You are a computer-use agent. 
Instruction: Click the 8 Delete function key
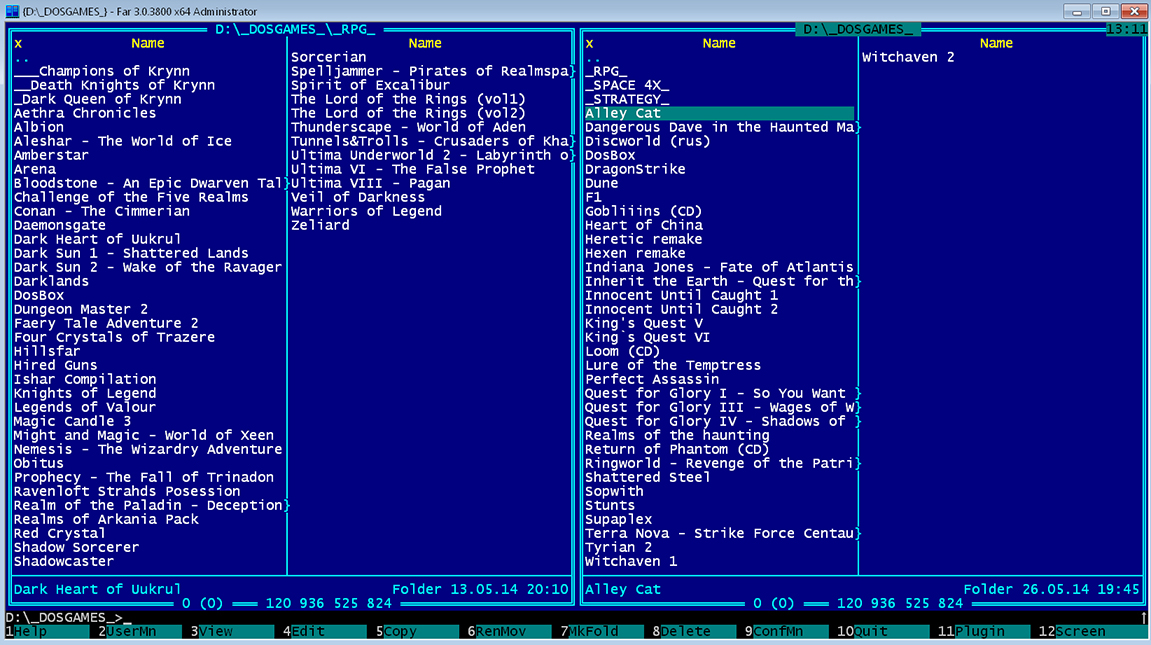(695, 631)
